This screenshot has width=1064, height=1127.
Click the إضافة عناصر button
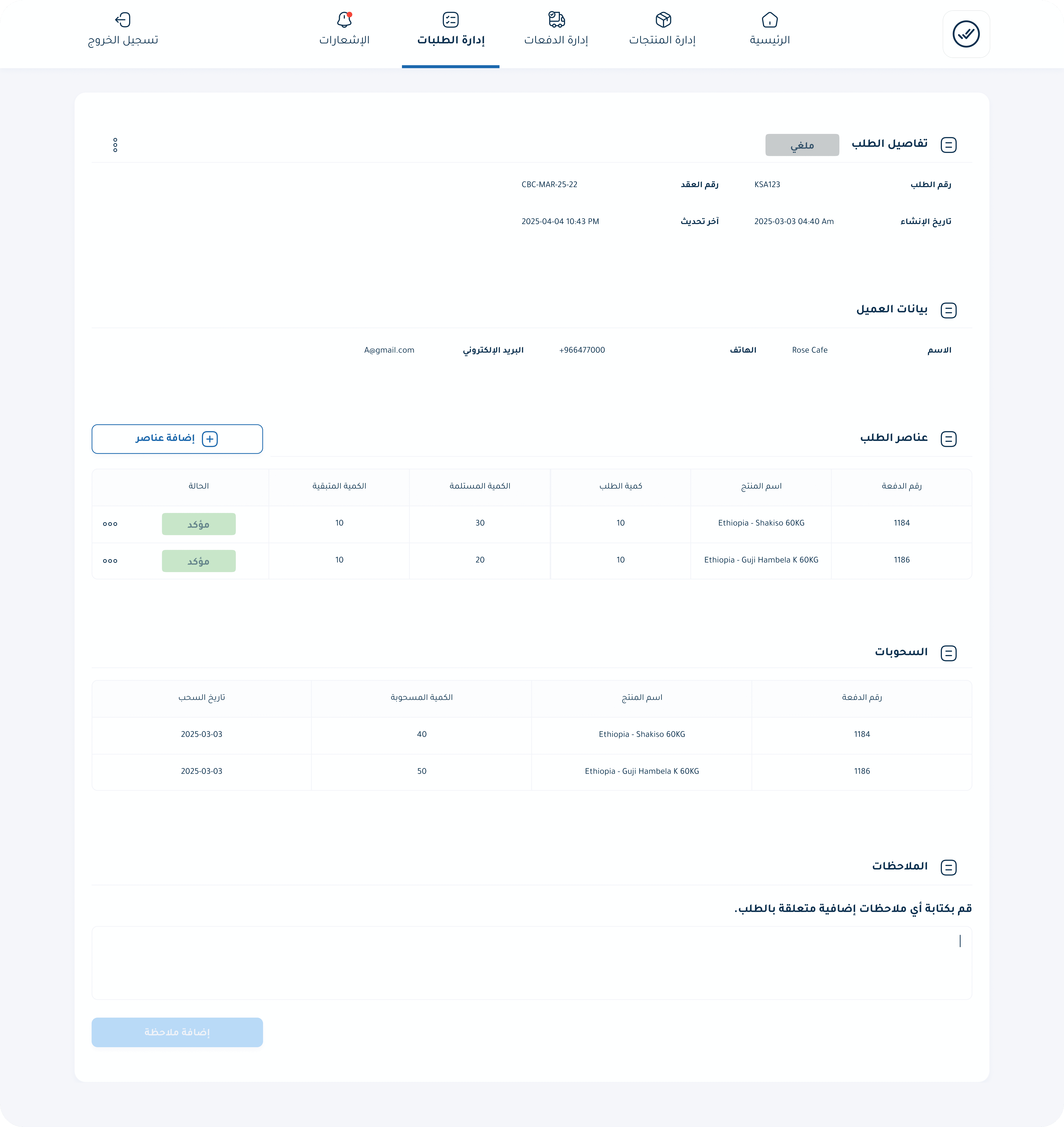[x=177, y=439]
